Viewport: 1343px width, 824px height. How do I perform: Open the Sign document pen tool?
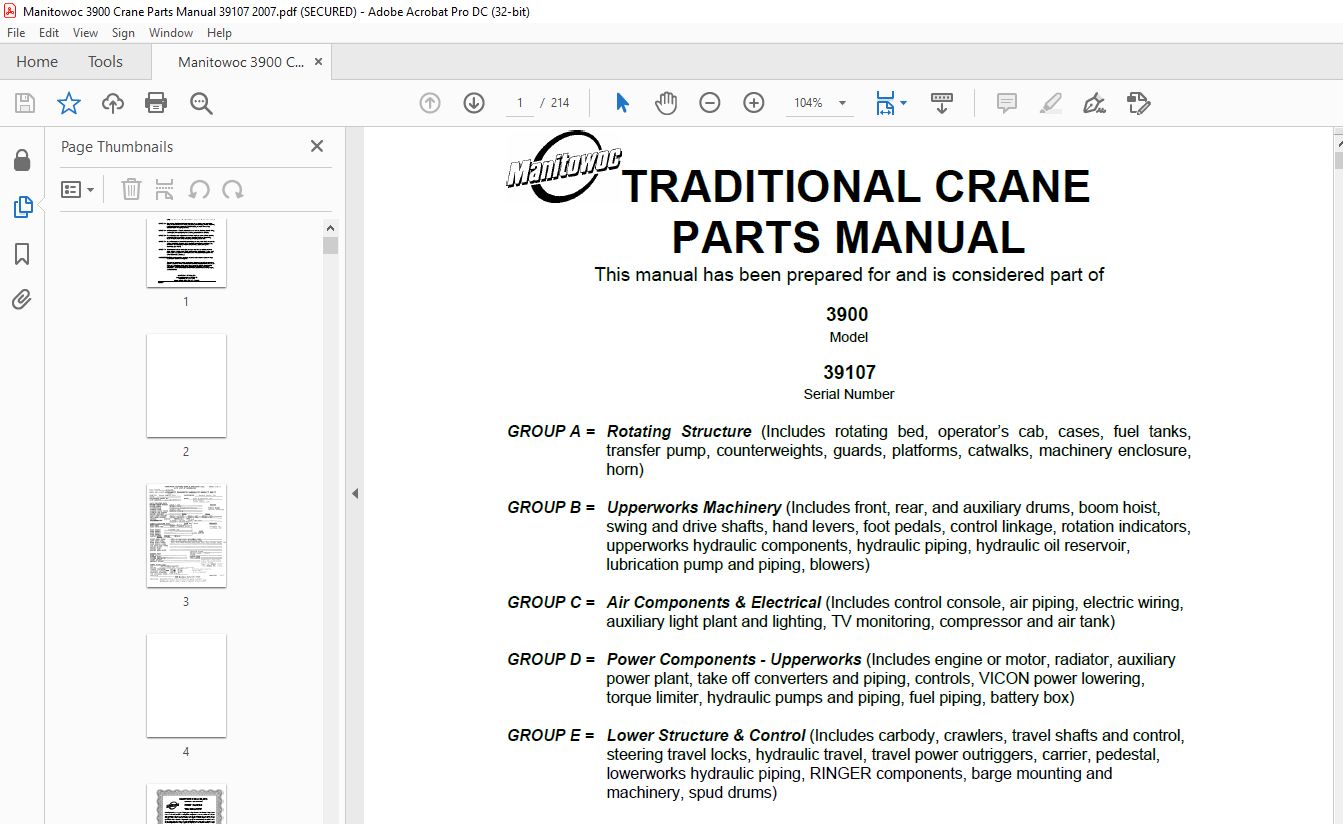coord(1094,103)
